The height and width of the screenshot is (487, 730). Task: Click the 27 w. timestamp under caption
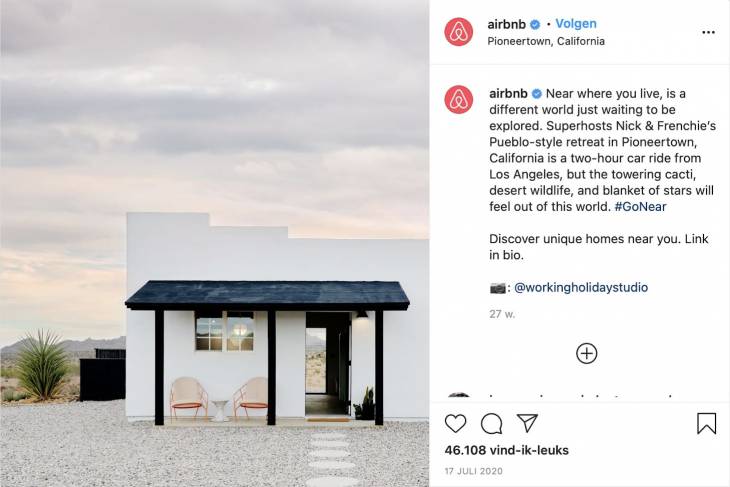pyautogui.click(x=502, y=314)
